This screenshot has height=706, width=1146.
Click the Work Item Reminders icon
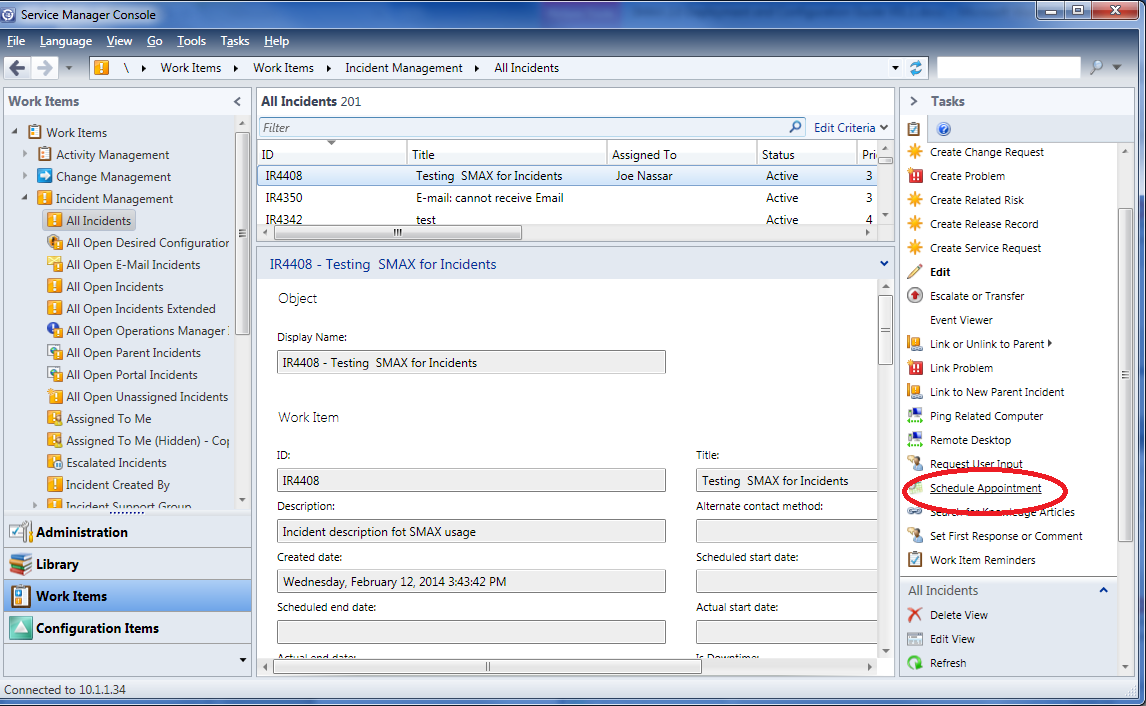click(x=914, y=560)
